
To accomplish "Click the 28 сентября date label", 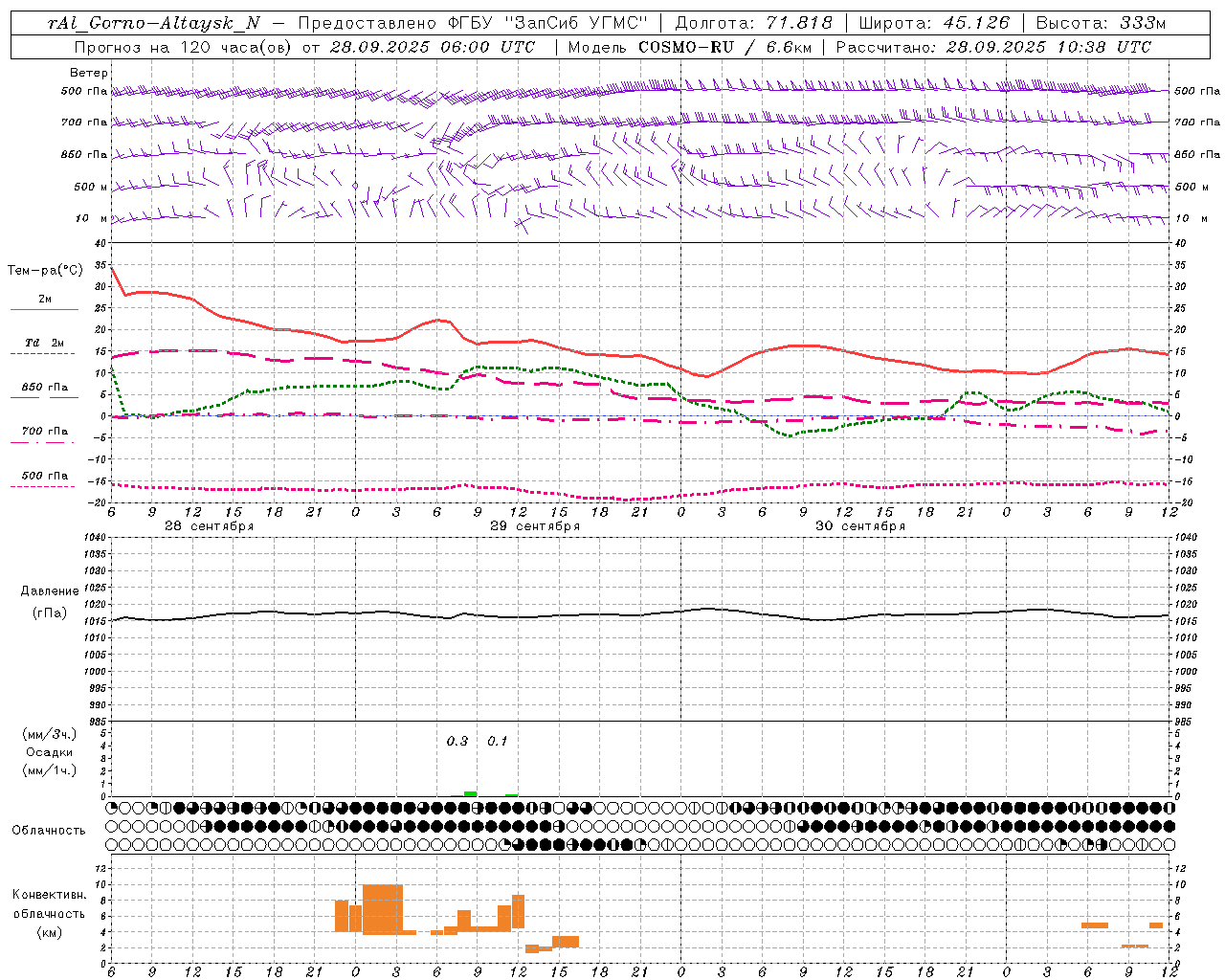I will click(209, 526).
